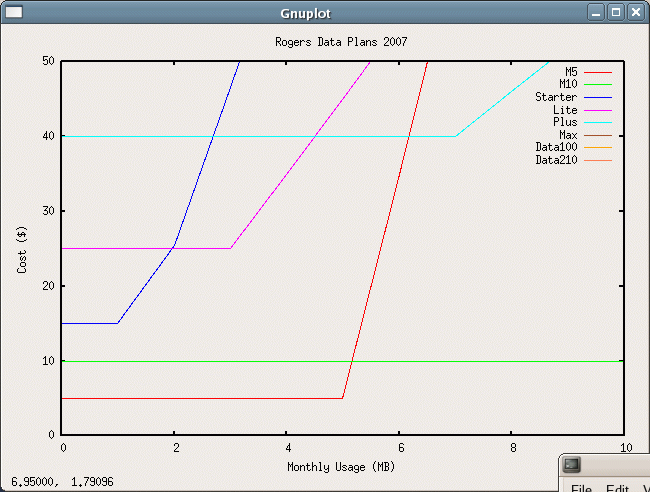Click the Gnuplot title bar text
Image resolution: width=650 pixels, height=492 pixels.
click(x=306, y=14)
